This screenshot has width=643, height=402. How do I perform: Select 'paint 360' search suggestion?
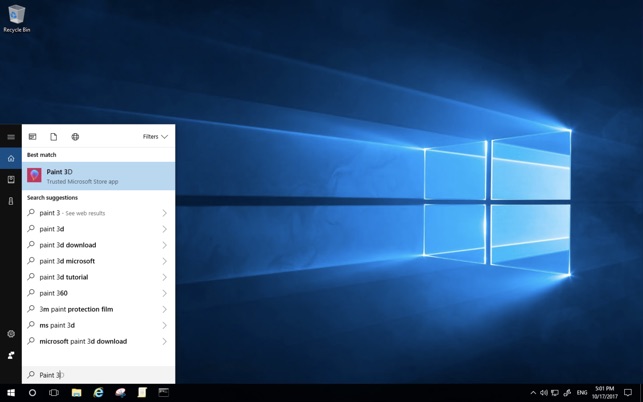click(x=54, y=293)
